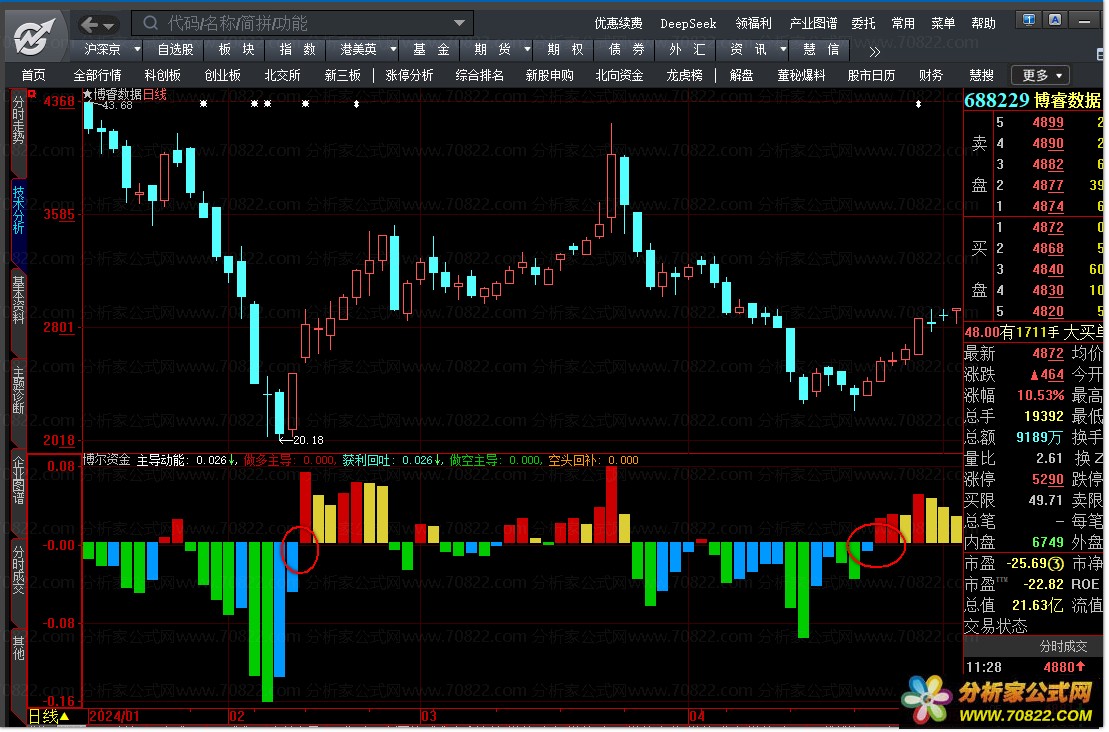The height and width of the screenshot is (732, 1109).
Task: Open the 涨停分析 tab
Action: (409, 75)
